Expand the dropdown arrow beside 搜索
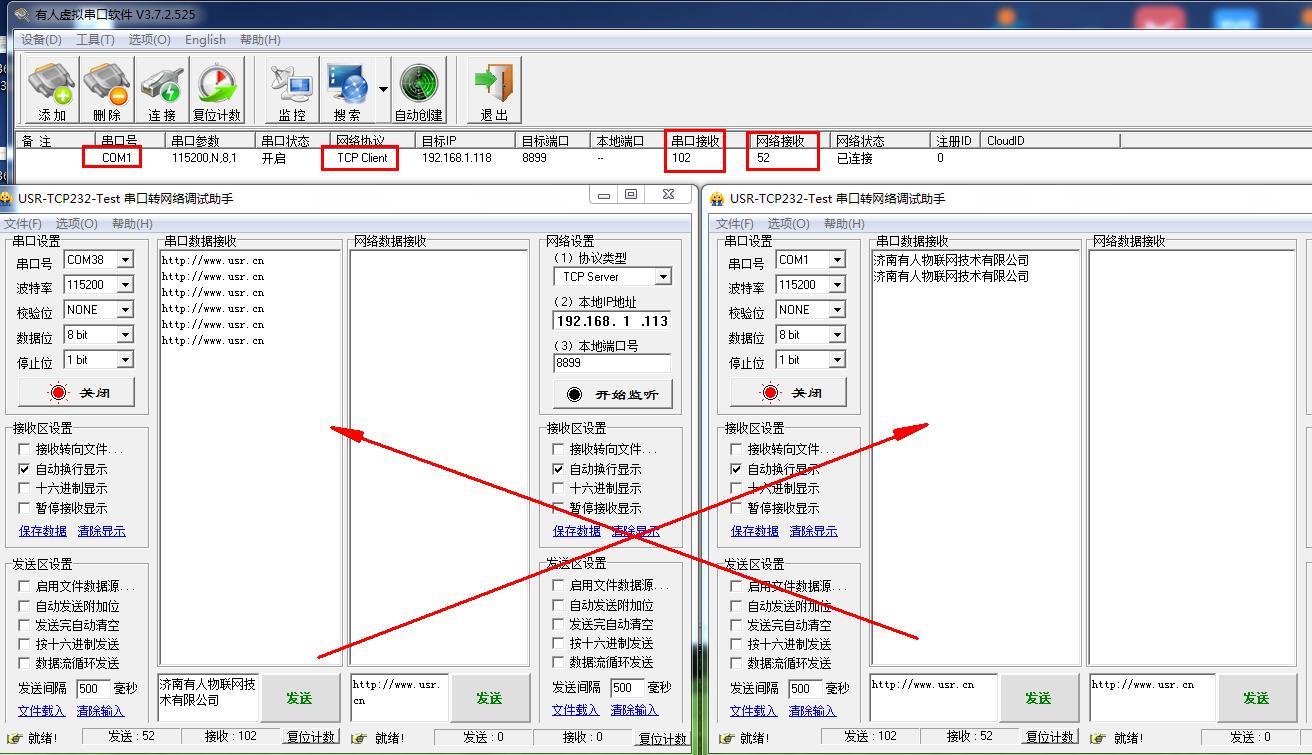The height and width of the screenshot is (755, 1312). point(383,90)
